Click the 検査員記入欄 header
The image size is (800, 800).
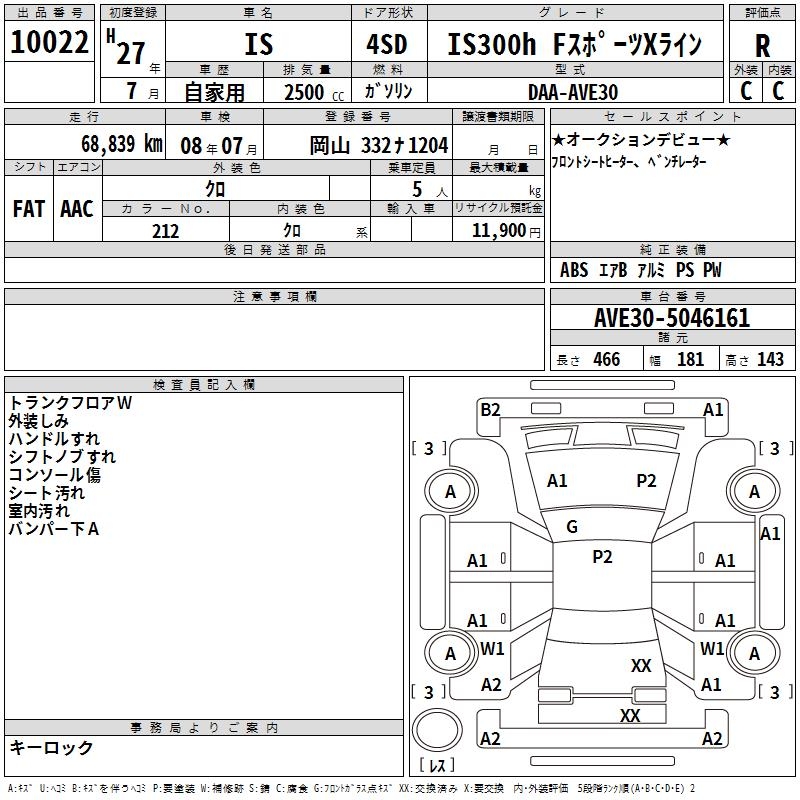coord(204,385)
